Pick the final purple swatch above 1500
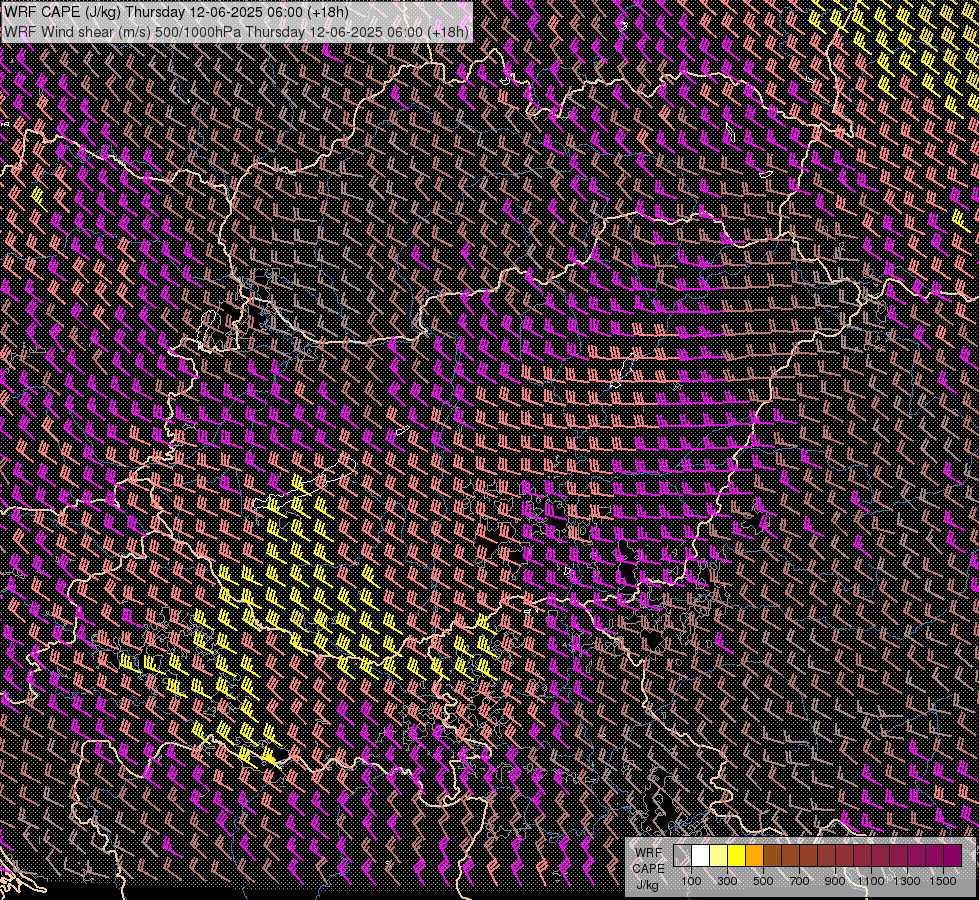Viewport: 979px width, 900px height. (953, 856)
